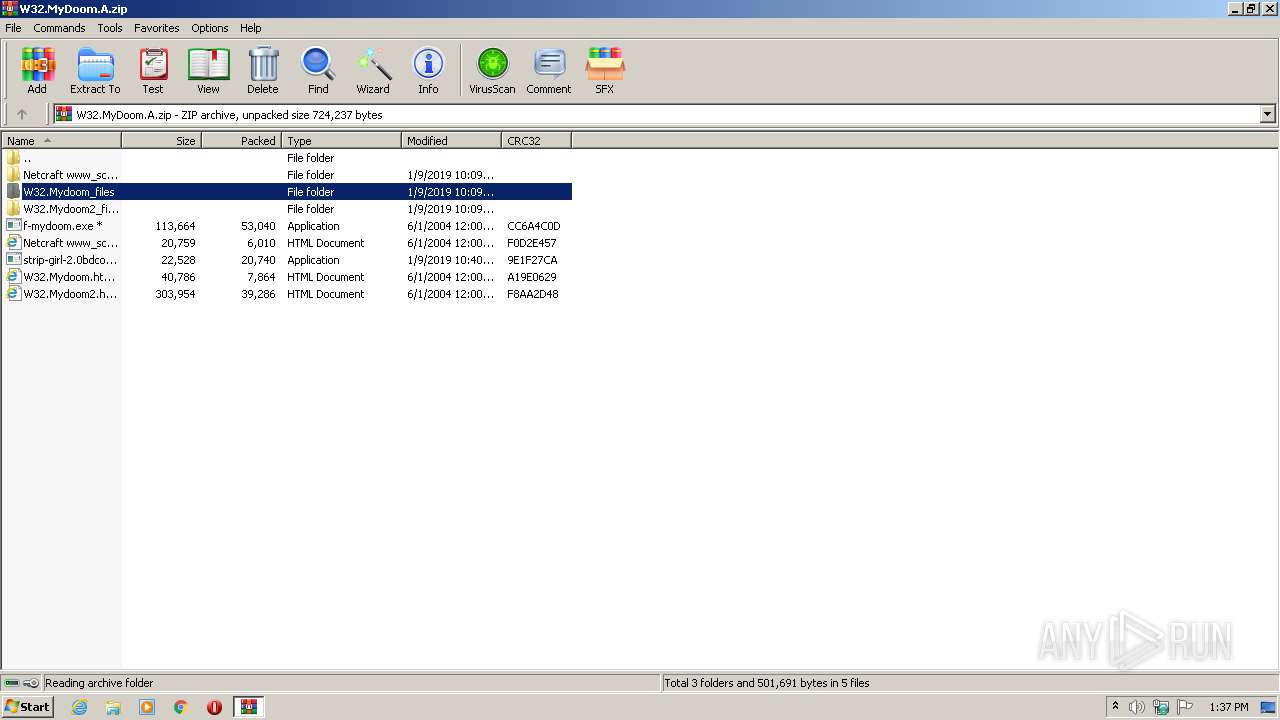Sort by CRC32 column header

coord(536,141)
